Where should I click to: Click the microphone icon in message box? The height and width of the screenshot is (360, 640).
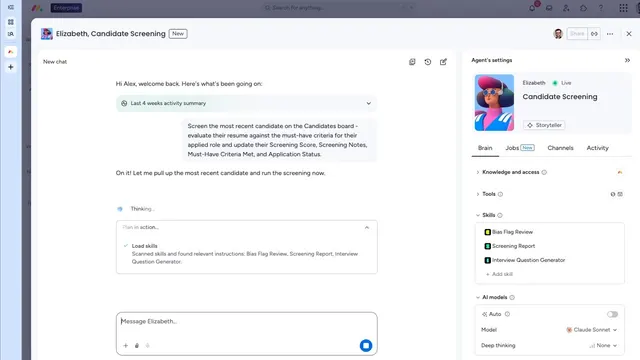(147, 346)
